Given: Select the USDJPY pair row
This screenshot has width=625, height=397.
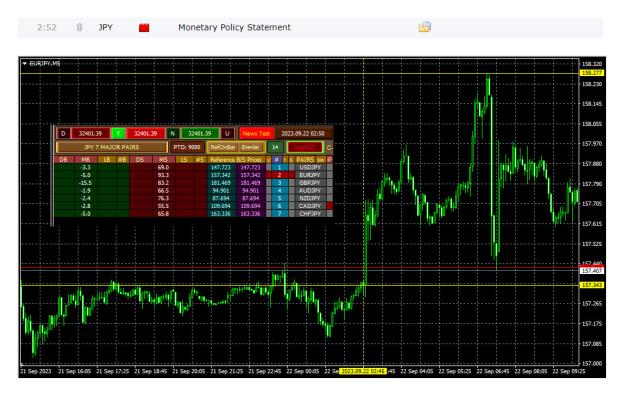Looking at the screenshot, I should (310, 167).
